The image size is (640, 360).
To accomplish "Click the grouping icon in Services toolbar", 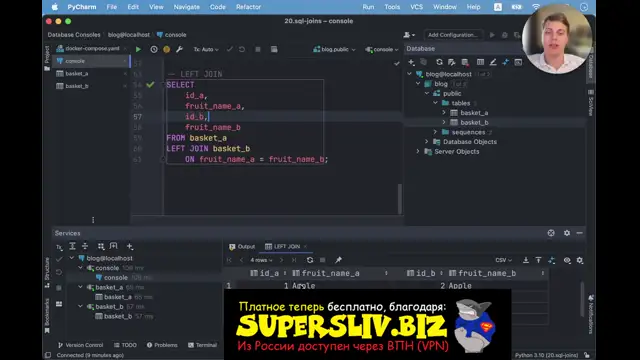I will 101,246.
